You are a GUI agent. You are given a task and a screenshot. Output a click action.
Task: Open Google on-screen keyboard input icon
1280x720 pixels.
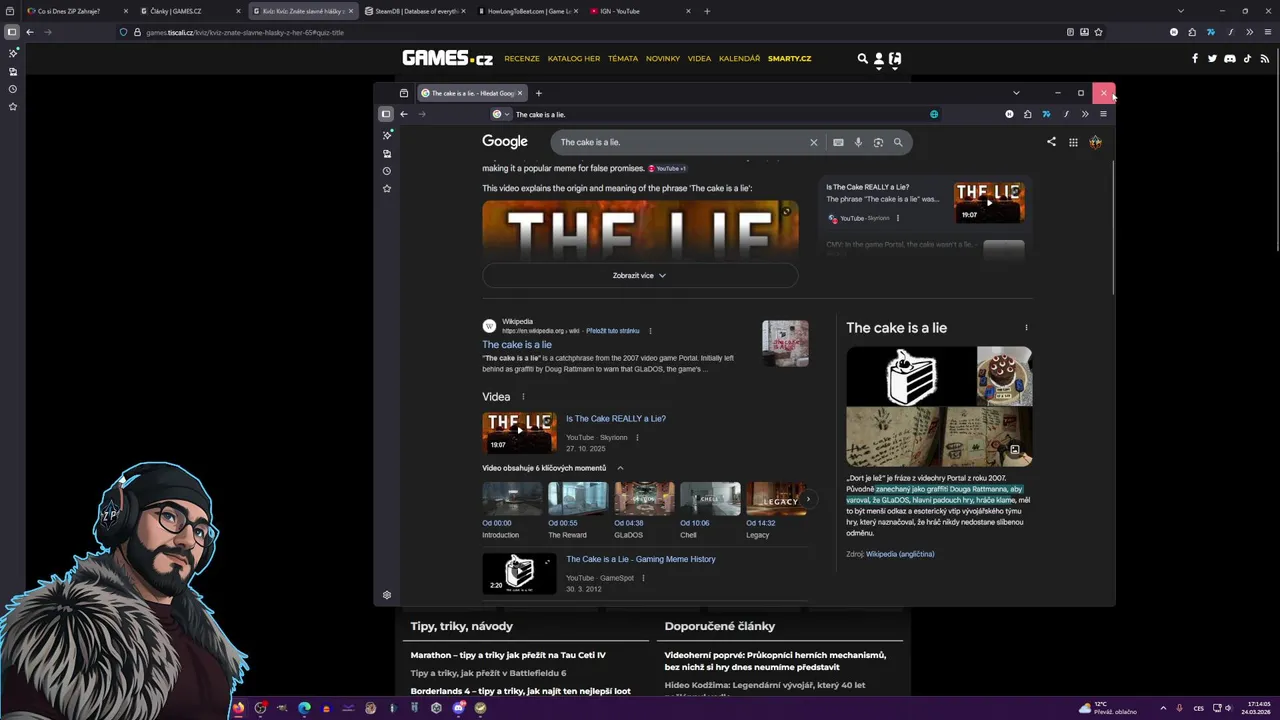point(838,142)
